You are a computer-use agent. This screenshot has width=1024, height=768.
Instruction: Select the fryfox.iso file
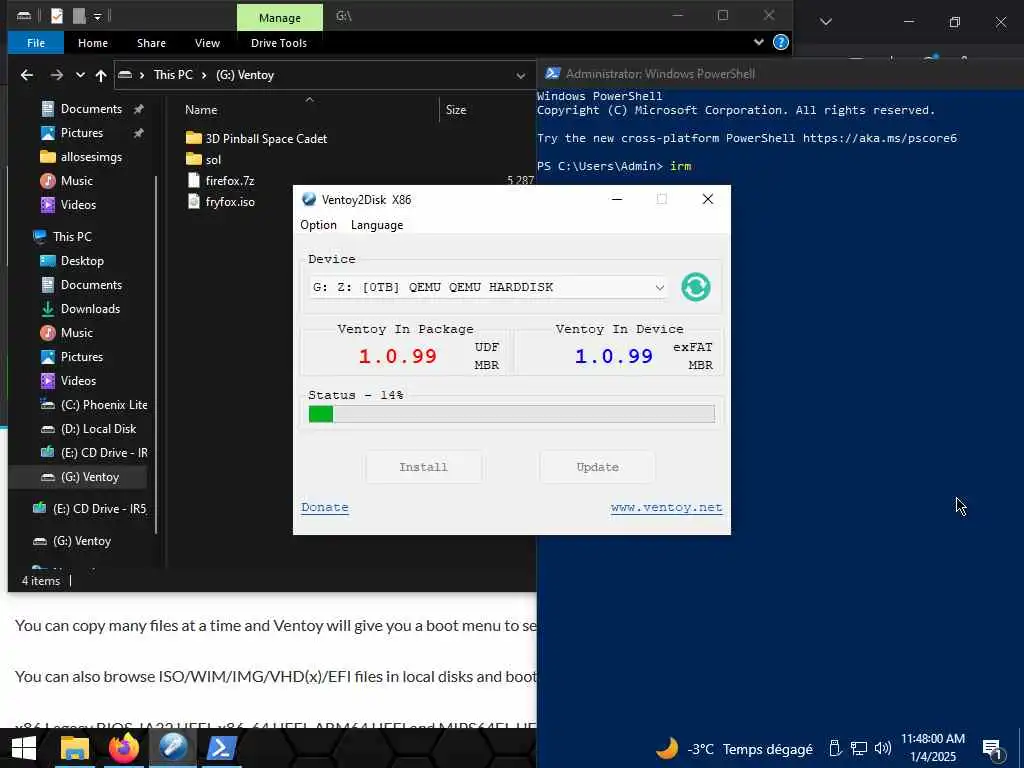point(220,202)
